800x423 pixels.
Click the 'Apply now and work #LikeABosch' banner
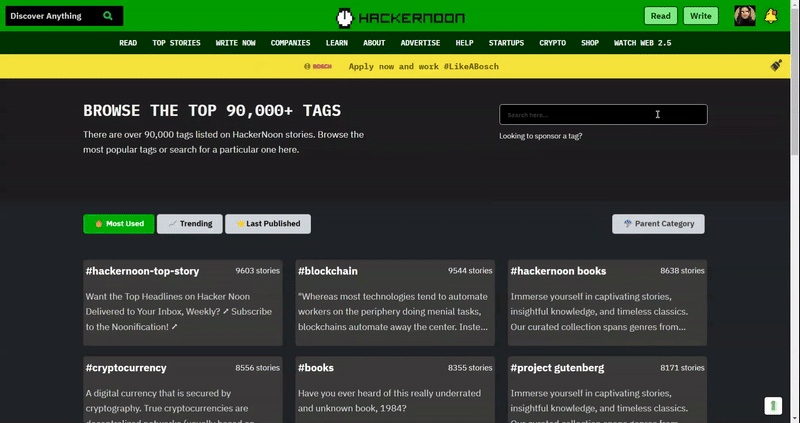[423, 66]
